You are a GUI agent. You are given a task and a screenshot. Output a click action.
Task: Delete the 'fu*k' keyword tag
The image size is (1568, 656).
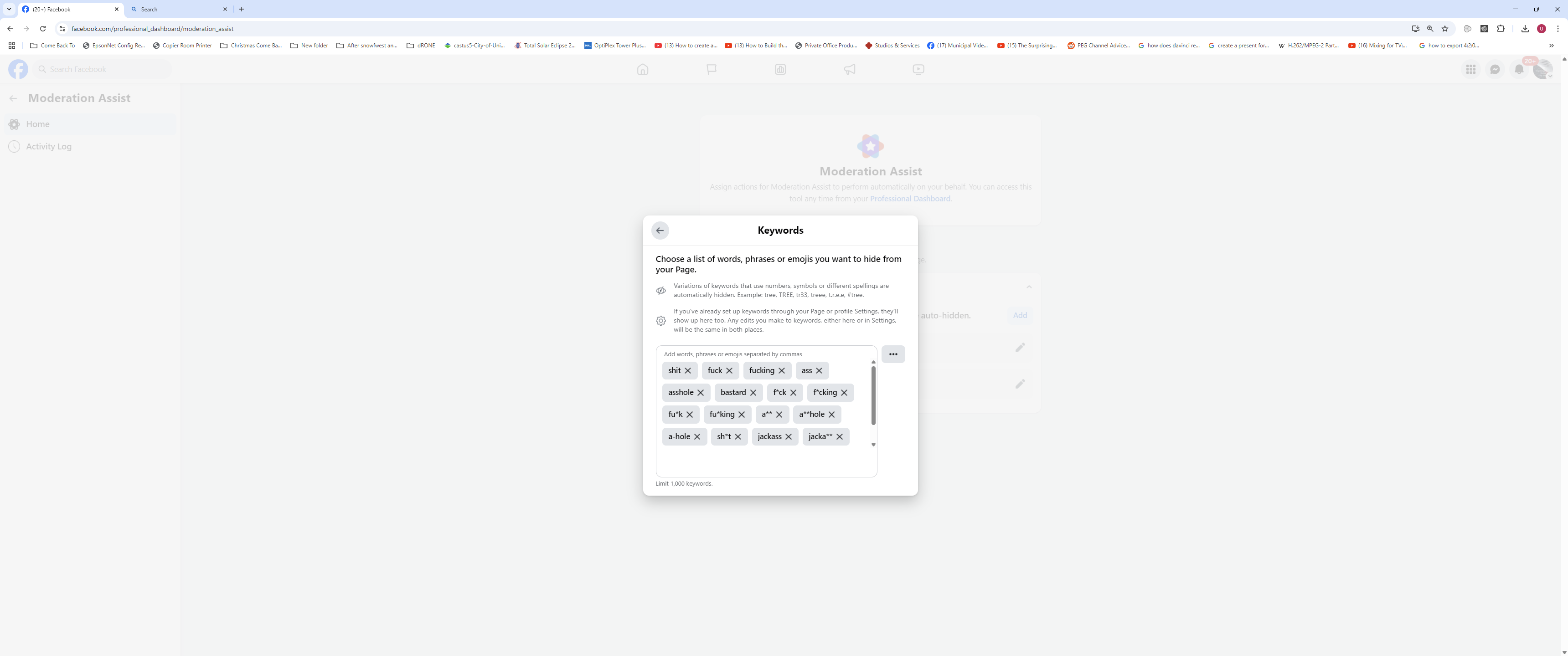(x=690, y=415)
